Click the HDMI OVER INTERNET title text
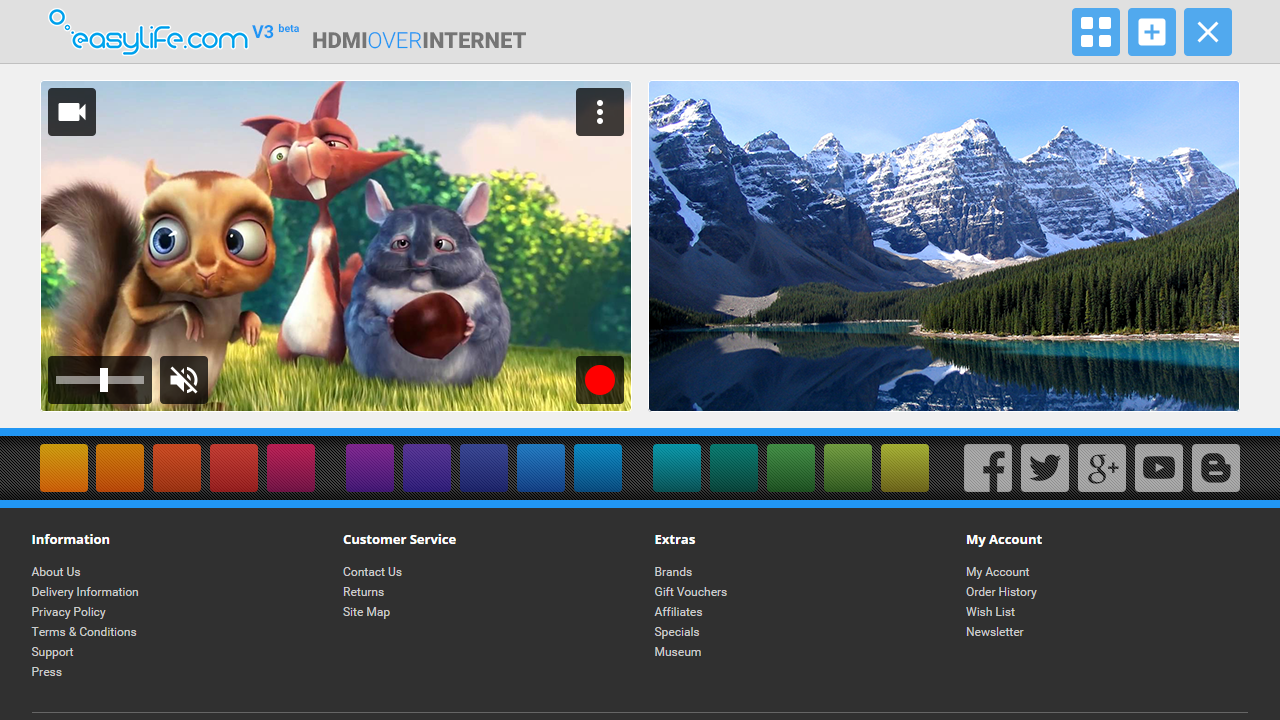The image size is (1280, 720). tap(419, 40)
